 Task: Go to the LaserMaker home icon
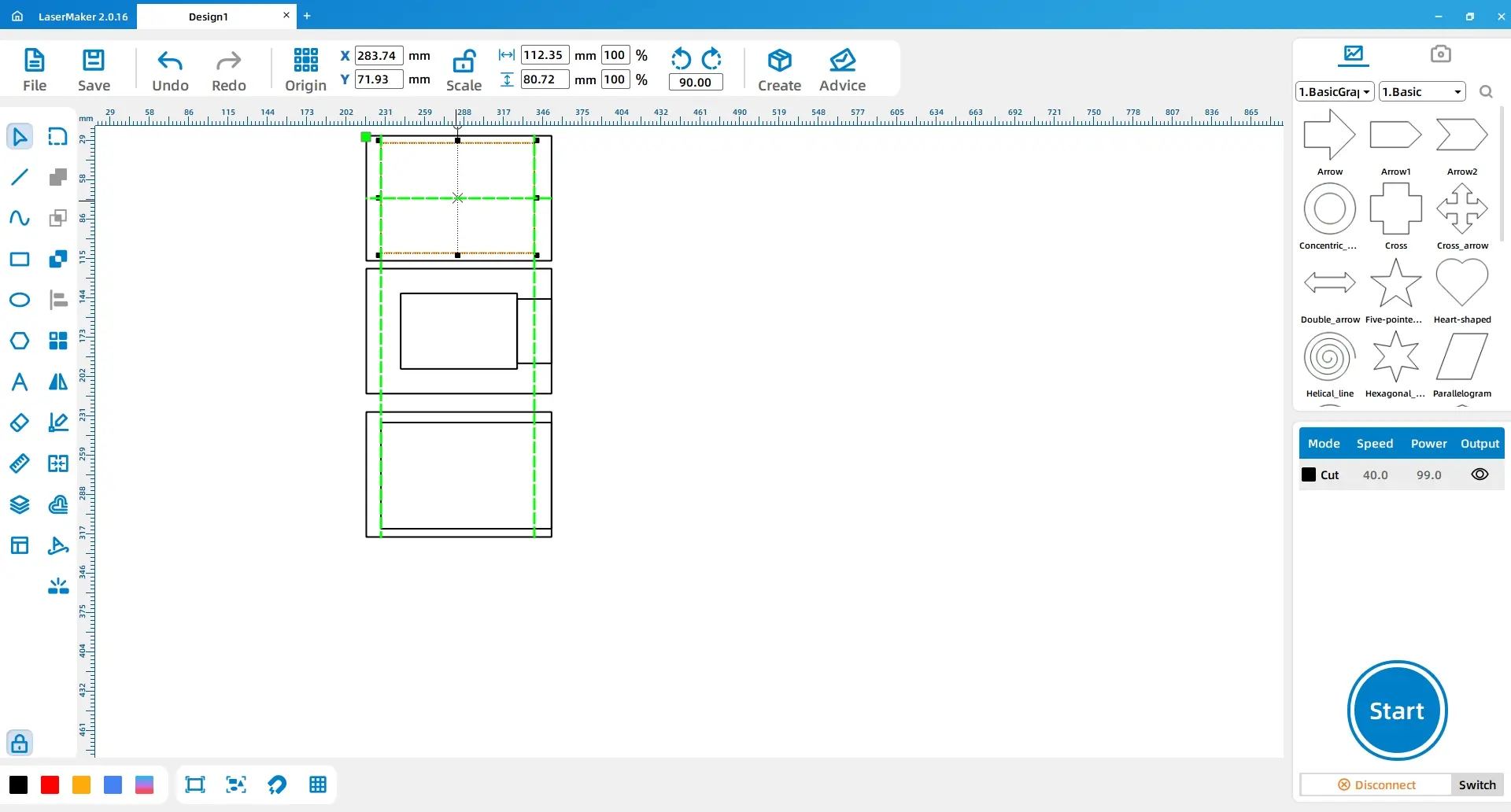17,16
